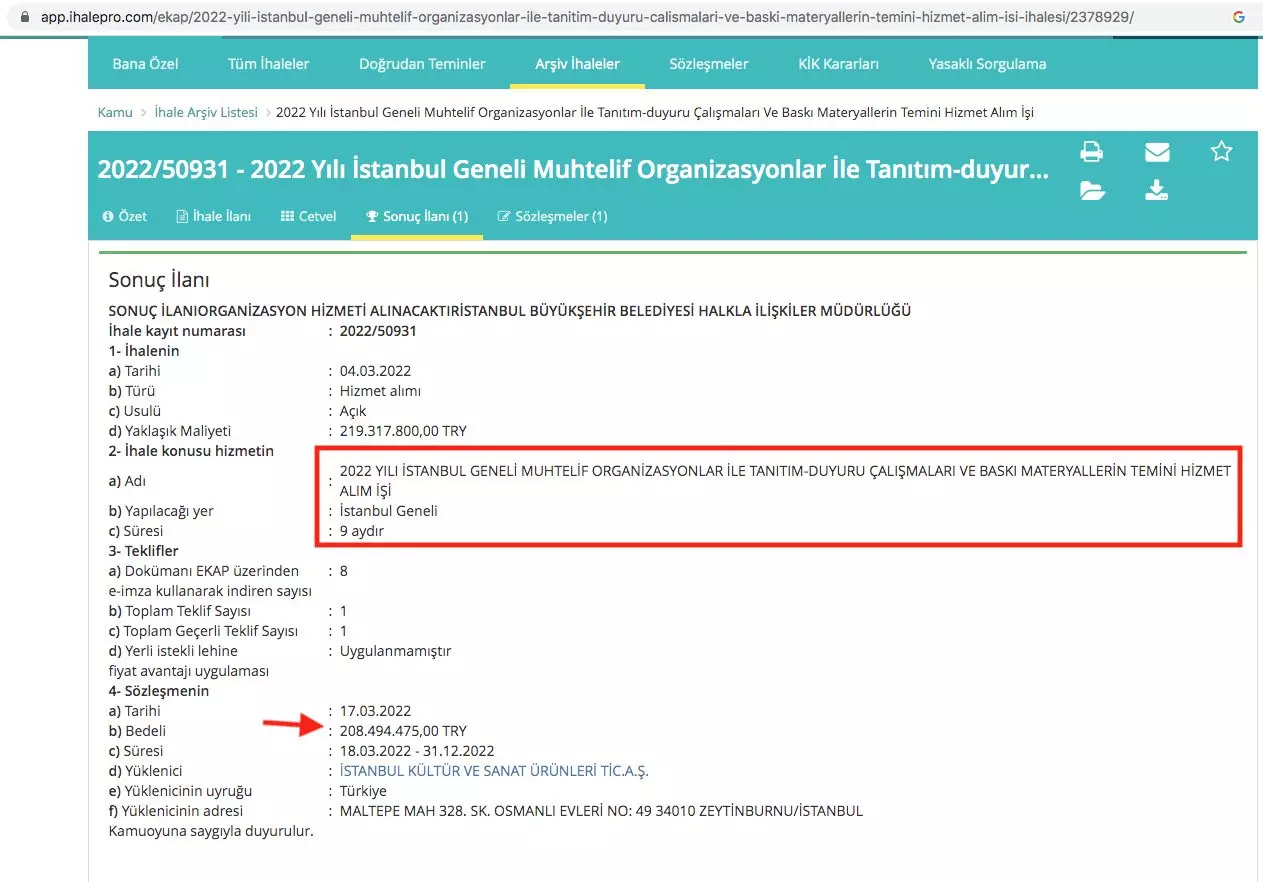
Task: Click the Kamu breadcrumb link
Action: 115,112
